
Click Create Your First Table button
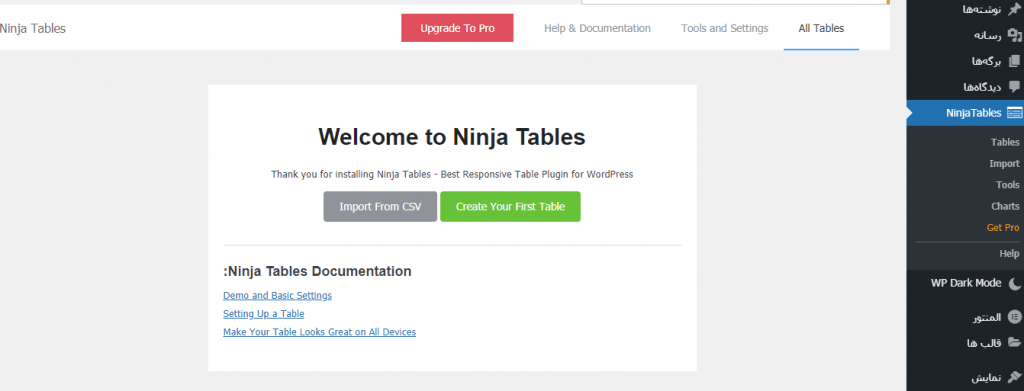point(510,206)
